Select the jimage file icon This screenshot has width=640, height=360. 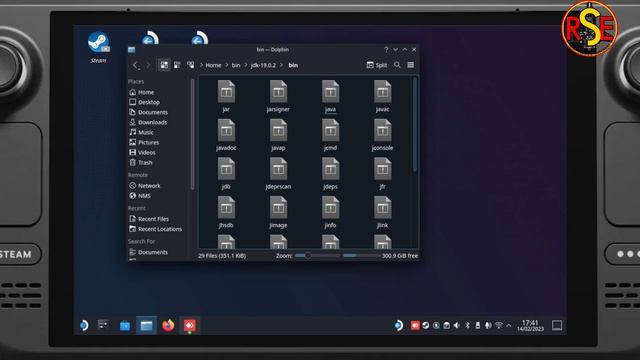278,208
